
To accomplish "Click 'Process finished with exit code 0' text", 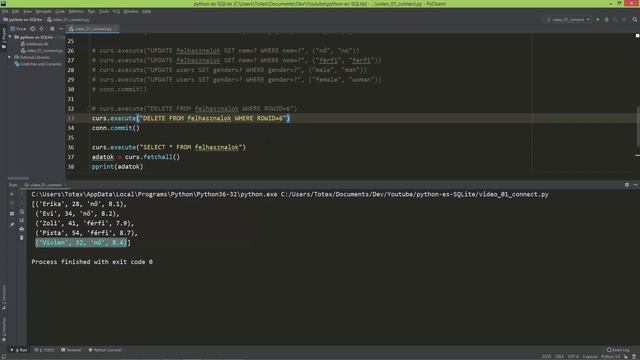I will pos(92,262).
